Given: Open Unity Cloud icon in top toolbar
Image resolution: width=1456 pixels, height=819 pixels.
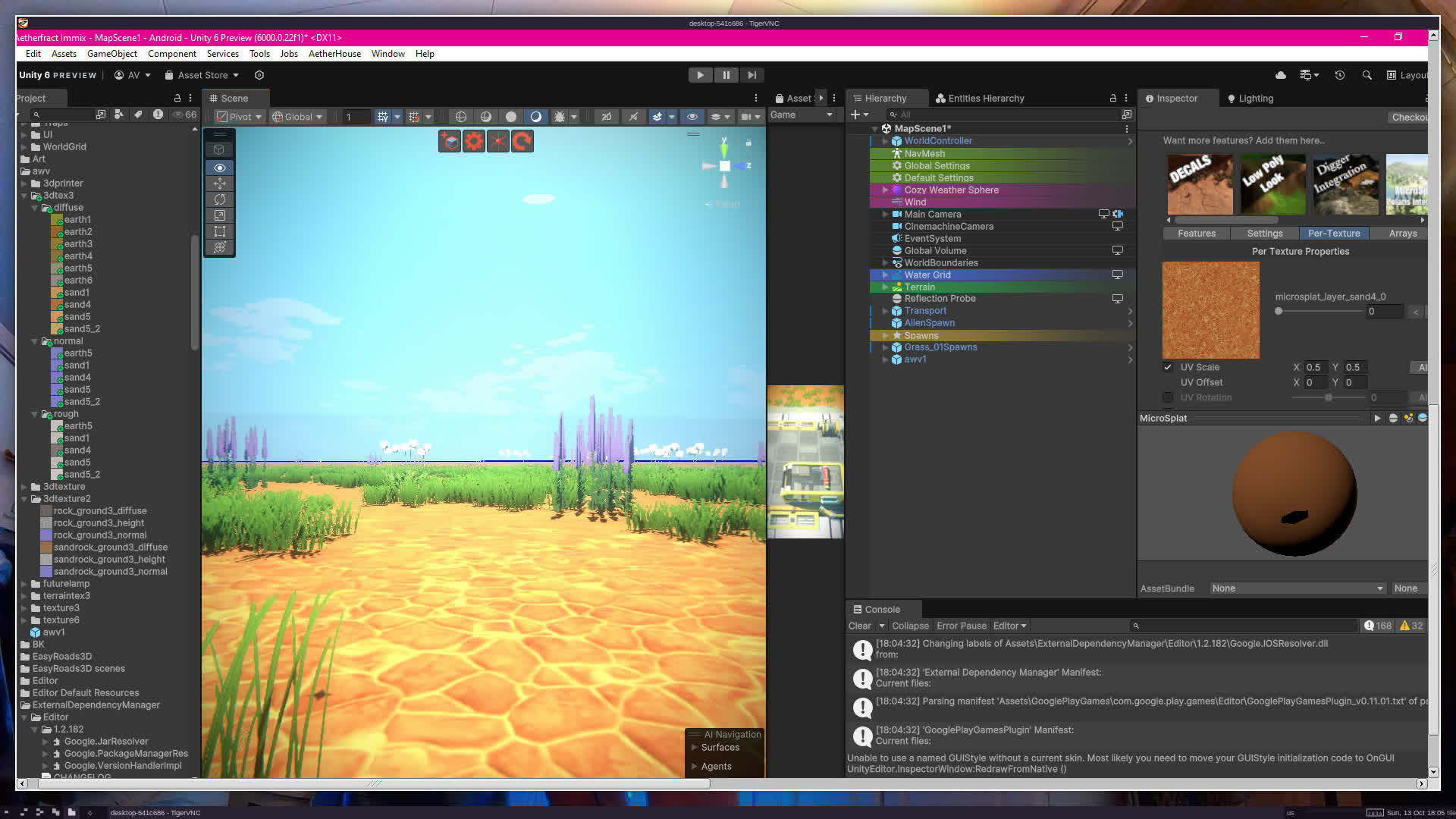Looking at the screenshot, I should tap(1281, 75).
